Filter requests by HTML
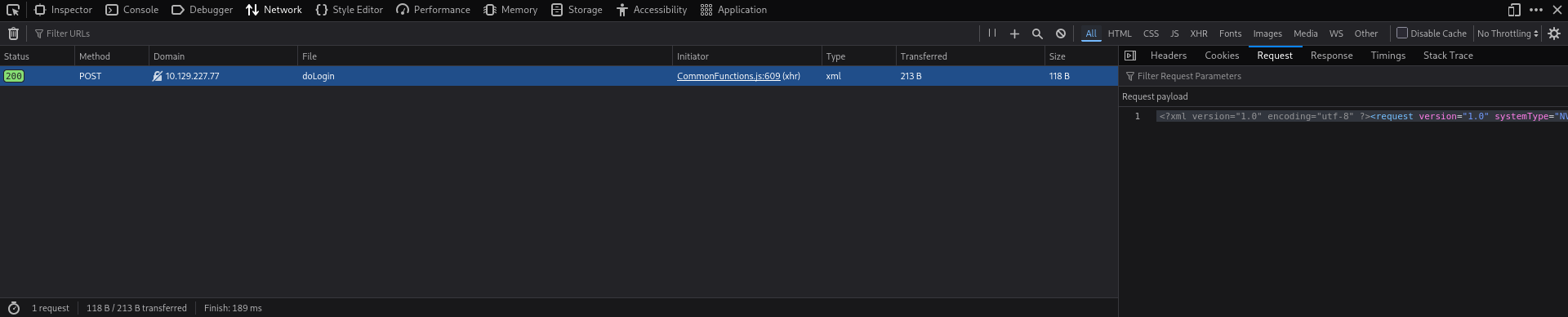The width and height of the screenshot is (1568, 317). 1120,33
